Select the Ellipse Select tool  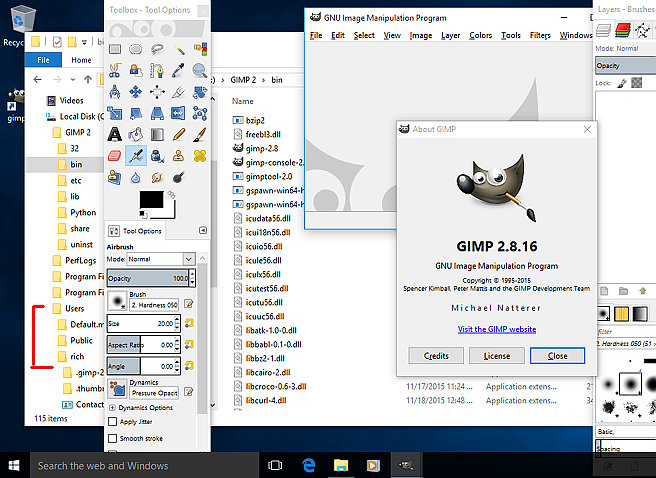click(x=136, y=49)
